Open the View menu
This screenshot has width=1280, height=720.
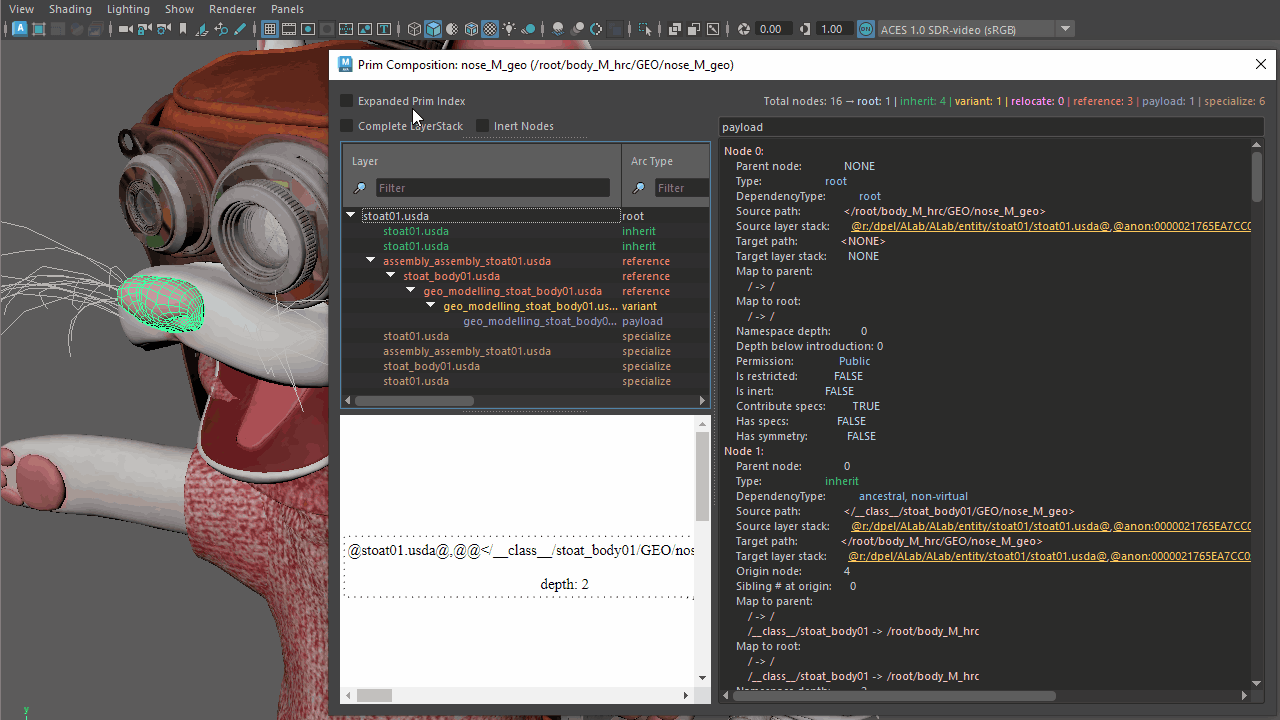point(21,9)
